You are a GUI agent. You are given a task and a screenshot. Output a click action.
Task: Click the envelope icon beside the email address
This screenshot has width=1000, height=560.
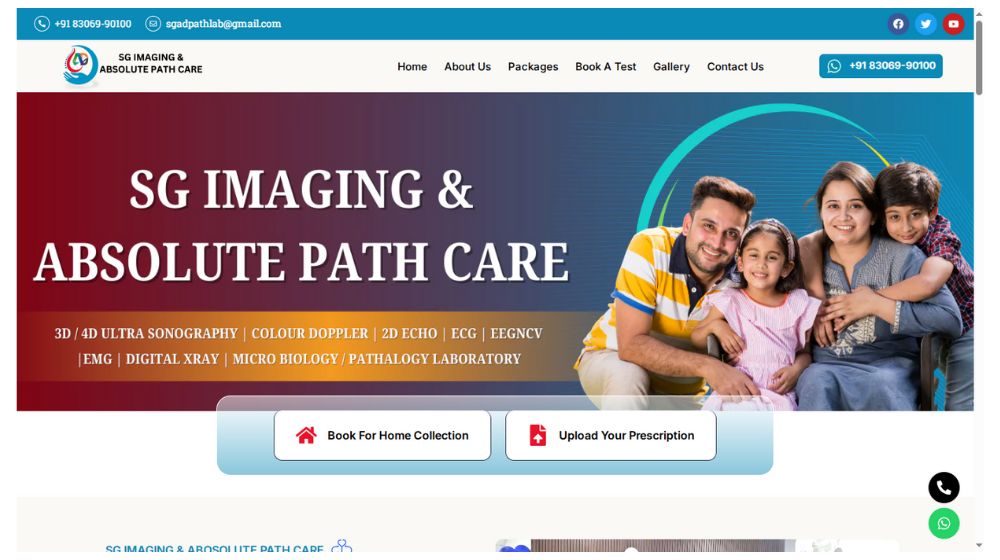[153, 24]
